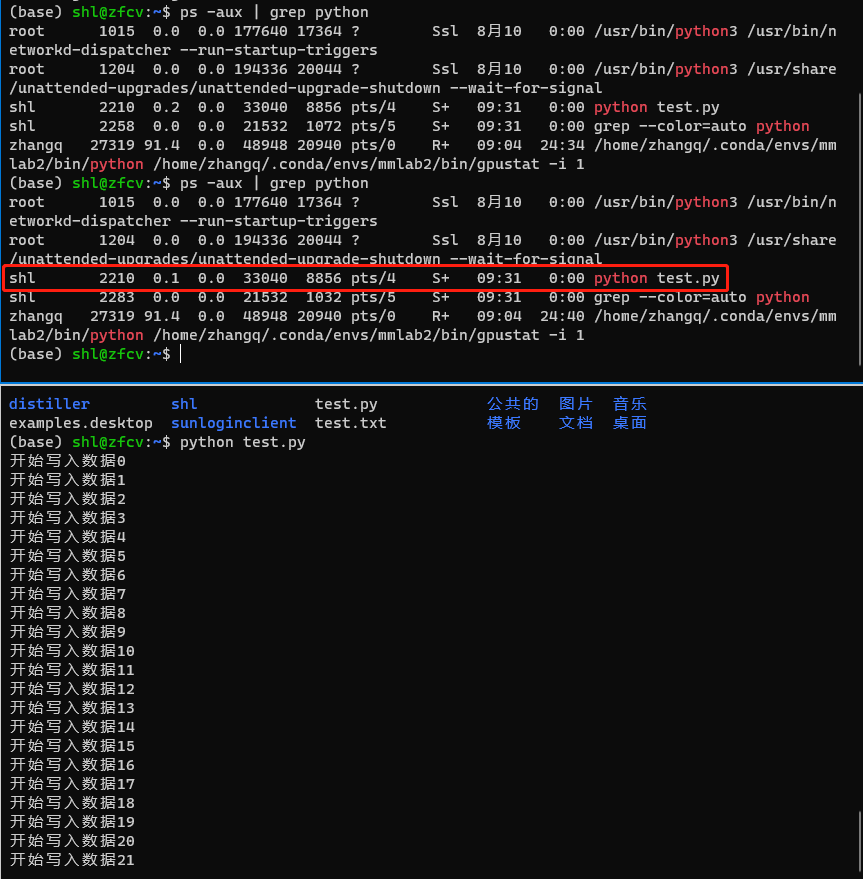Image resolution: width=863 pixels, height=879 pixels.
Task: Click the gpustat CPU time '24:34'
Action: click(562, 145)
